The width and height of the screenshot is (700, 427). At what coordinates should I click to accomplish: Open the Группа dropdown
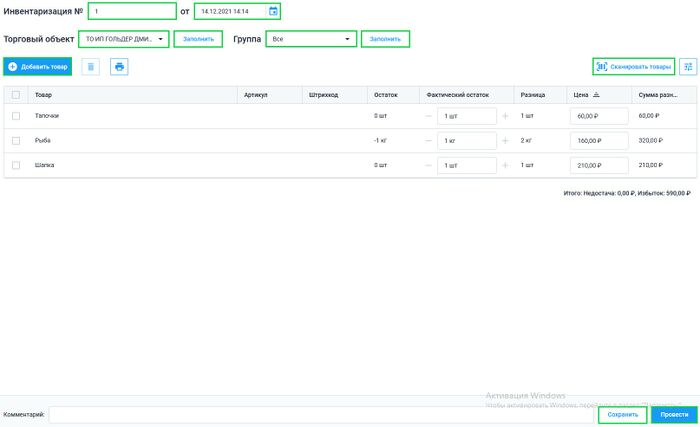point(311,39)
